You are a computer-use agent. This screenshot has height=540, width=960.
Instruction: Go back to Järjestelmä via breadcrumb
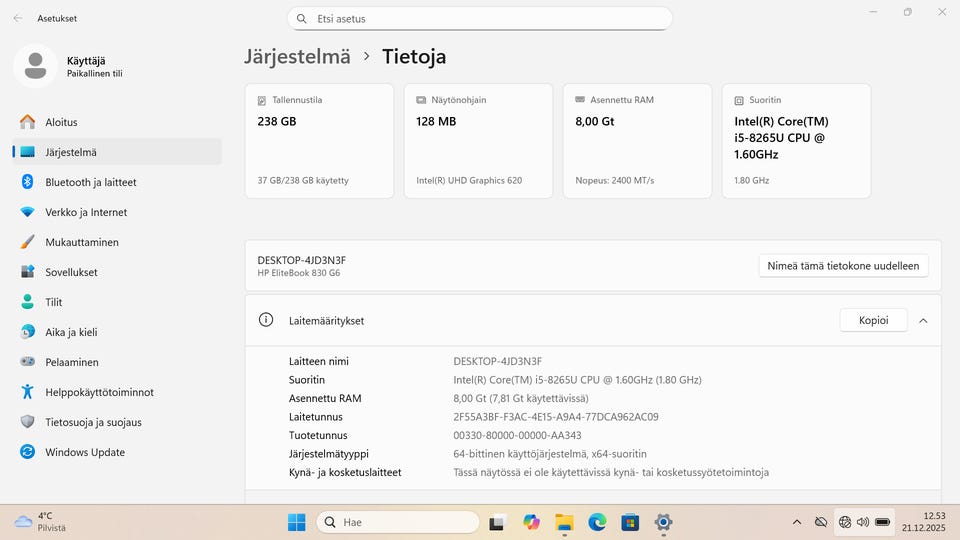click(x=298, y=56)
